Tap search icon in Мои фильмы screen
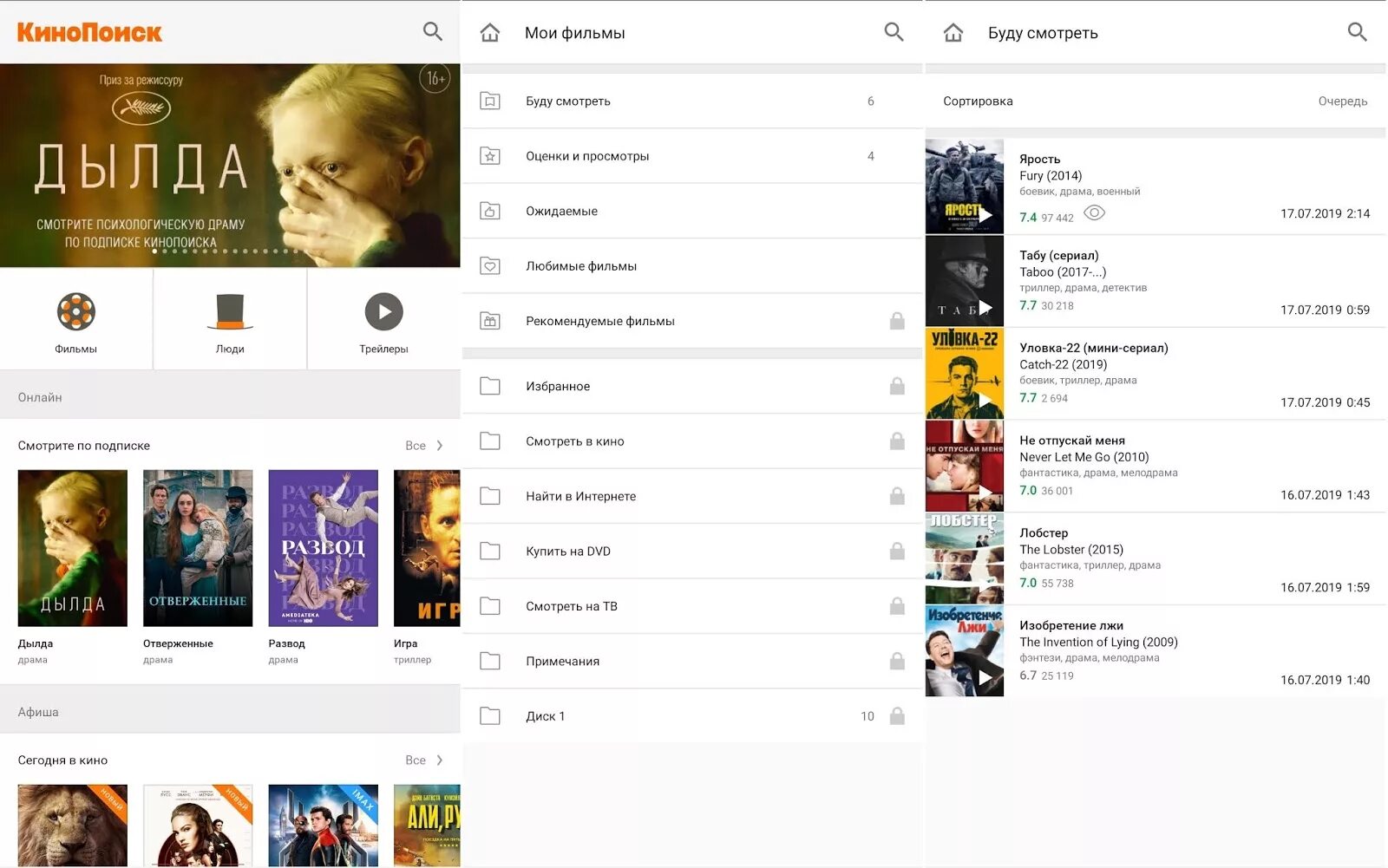The height and width of the screenshot is (868, 1388). (x=894, y=32)
